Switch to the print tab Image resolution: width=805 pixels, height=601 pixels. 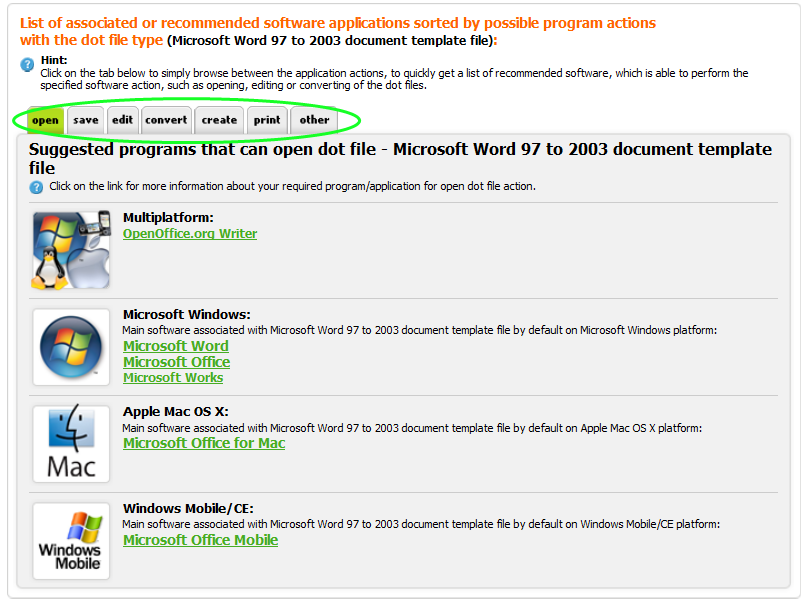point(267,120)
